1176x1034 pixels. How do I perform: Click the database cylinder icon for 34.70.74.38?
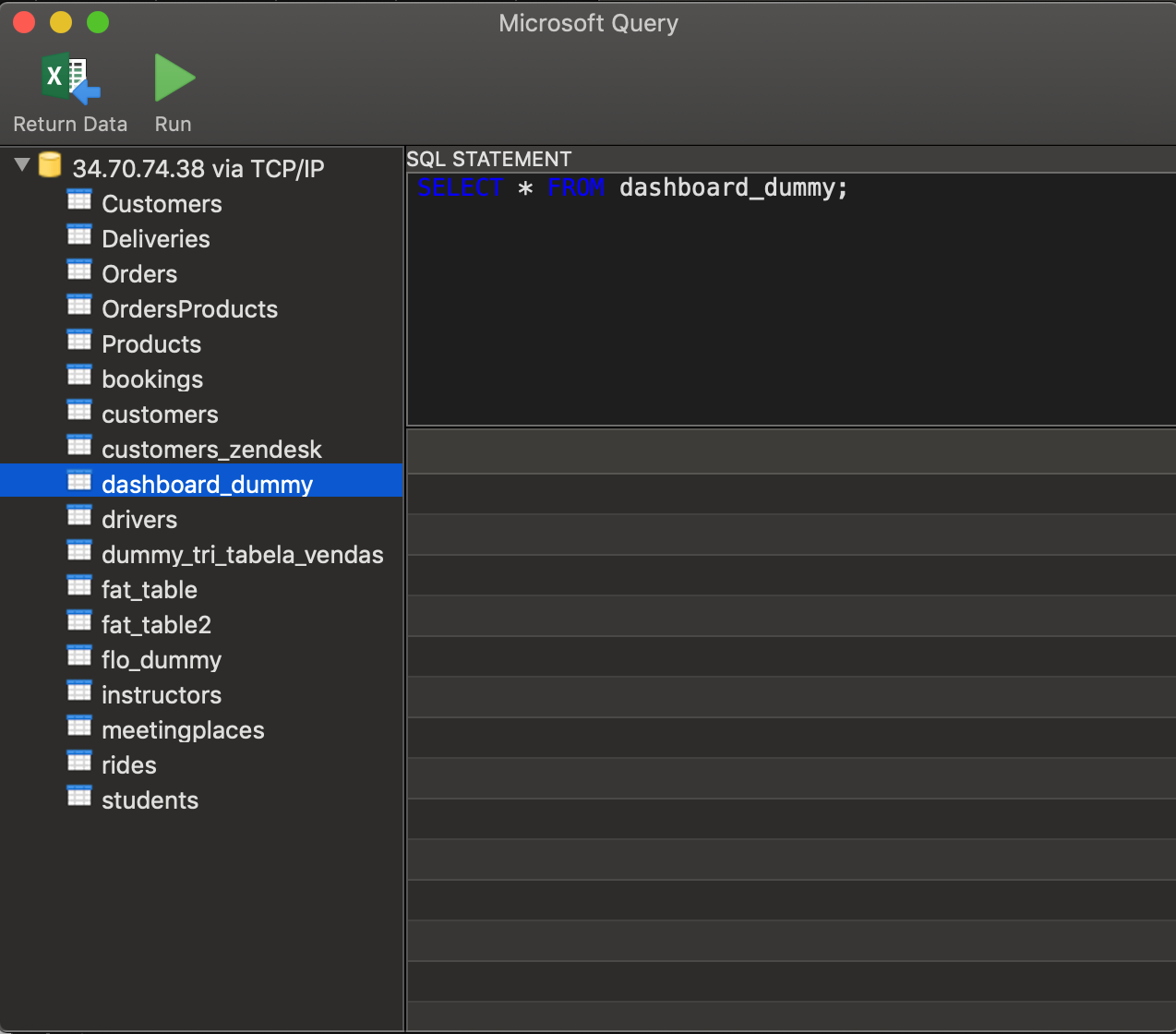click(49, 166)
